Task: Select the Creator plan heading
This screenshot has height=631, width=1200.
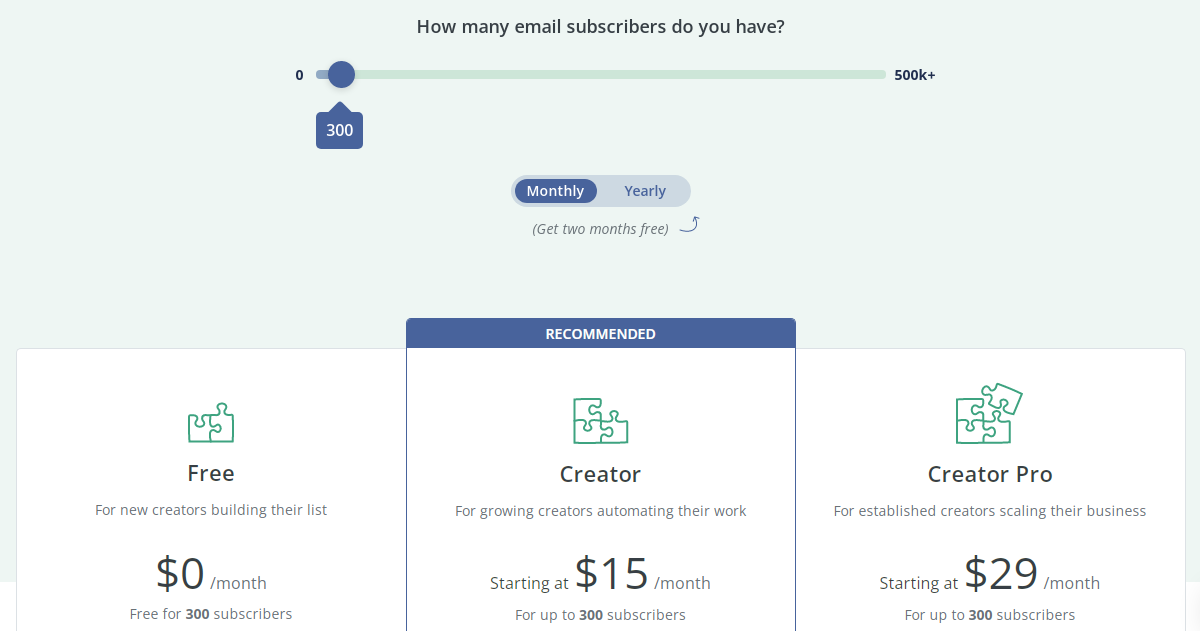Action: click(x=600, y=474)
